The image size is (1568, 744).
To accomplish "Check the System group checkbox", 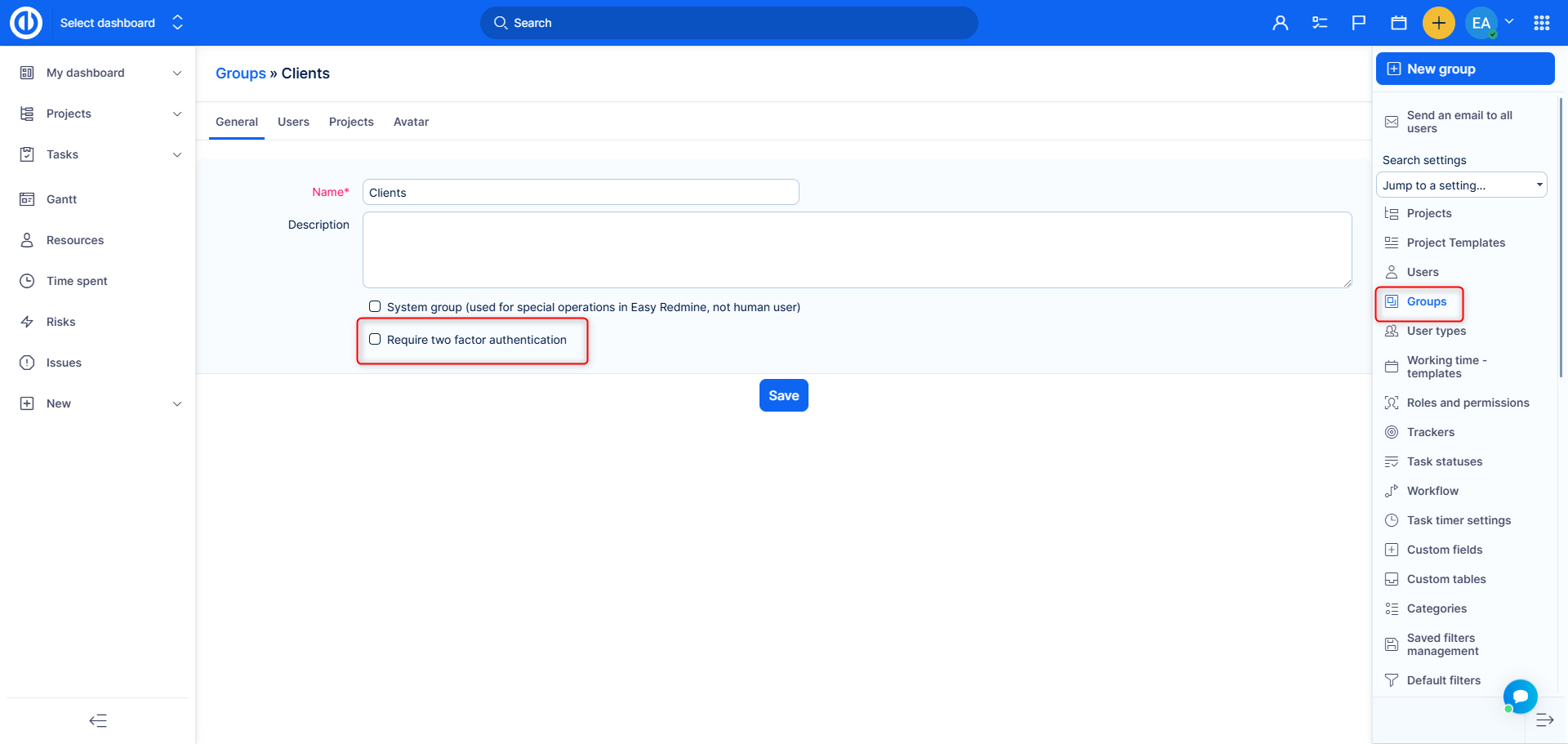I will coord(375,306).
